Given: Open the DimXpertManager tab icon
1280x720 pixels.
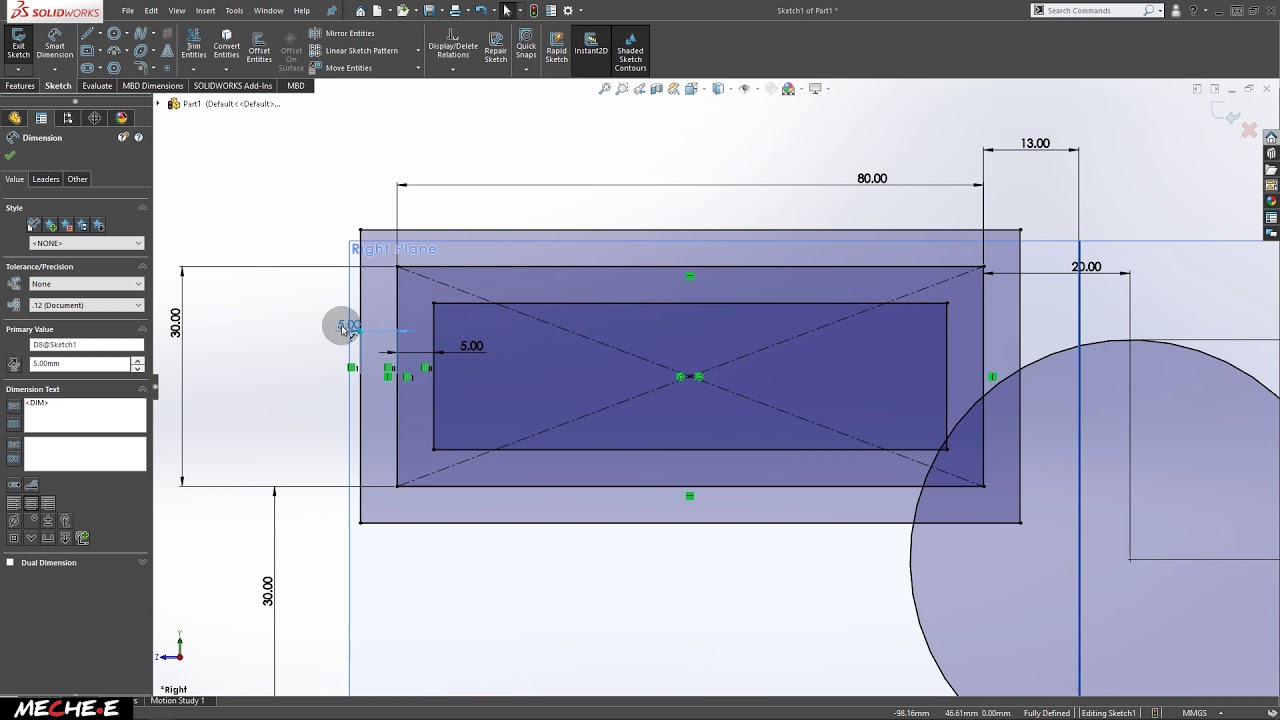Looking at the screenshot, I should click(95, 118).
